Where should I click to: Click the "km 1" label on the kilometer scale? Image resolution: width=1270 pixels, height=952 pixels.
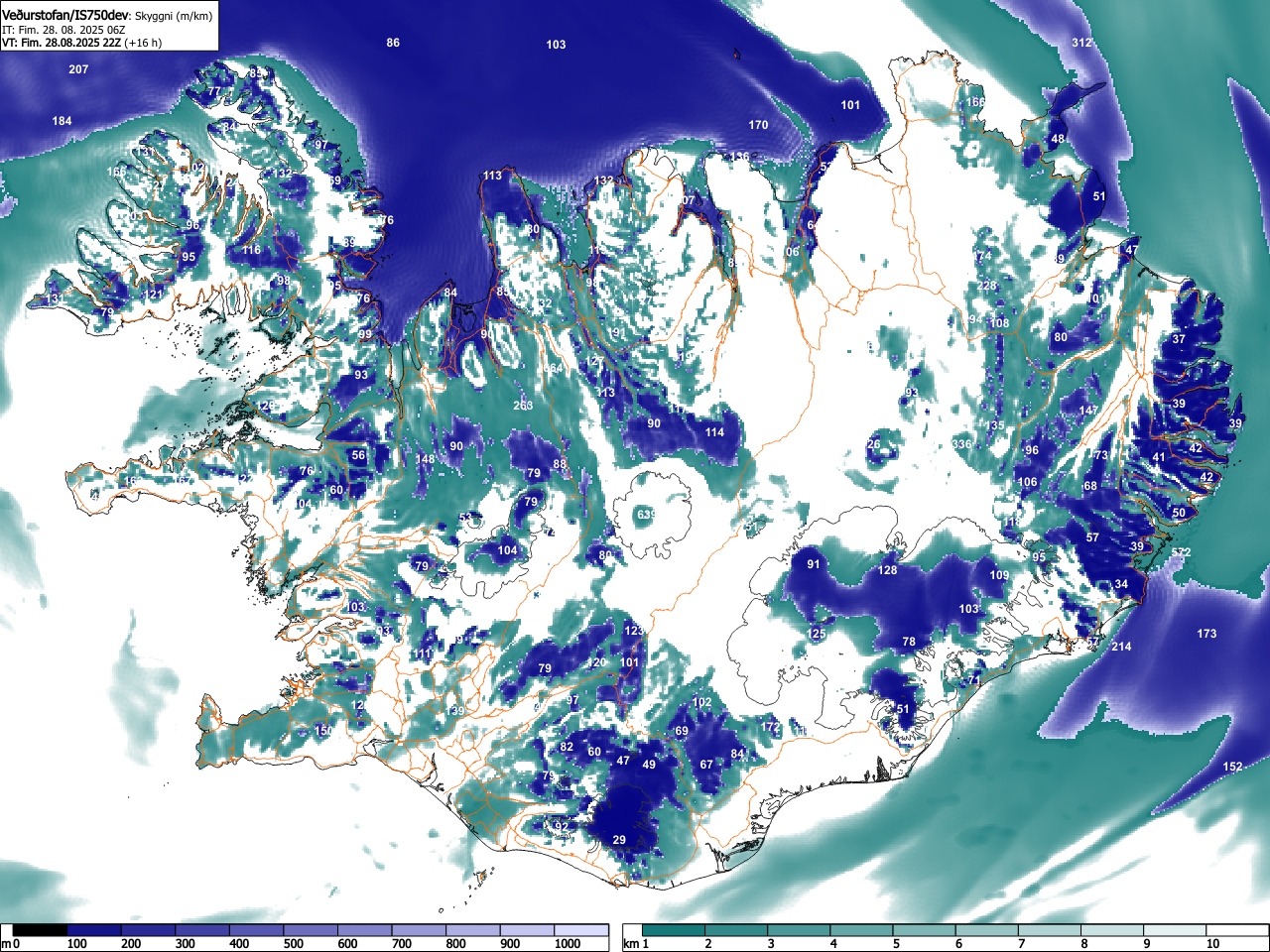636,944
